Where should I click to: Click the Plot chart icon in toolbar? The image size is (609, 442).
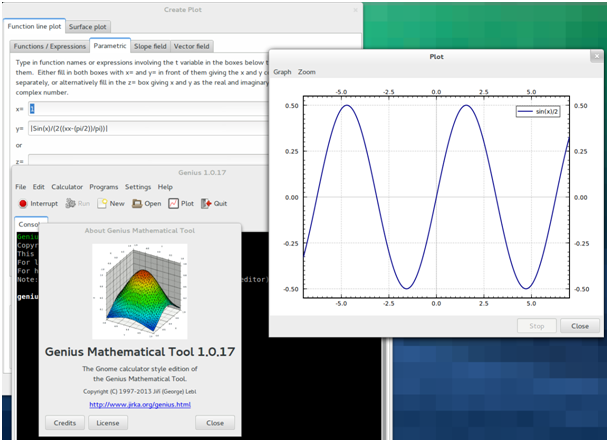[173, 203]
